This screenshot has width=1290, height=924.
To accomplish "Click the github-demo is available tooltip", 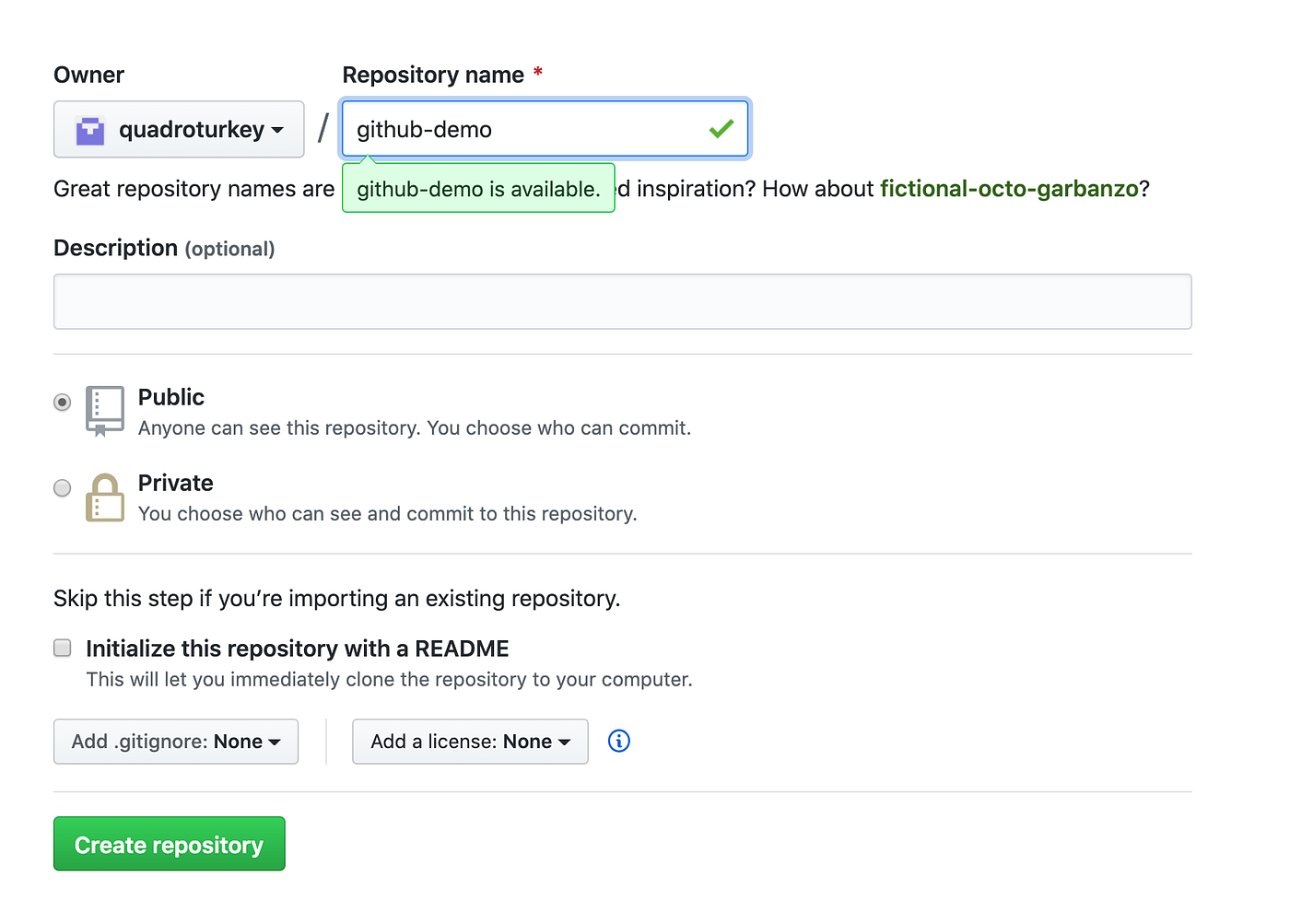I will click(x=478, y=189).
